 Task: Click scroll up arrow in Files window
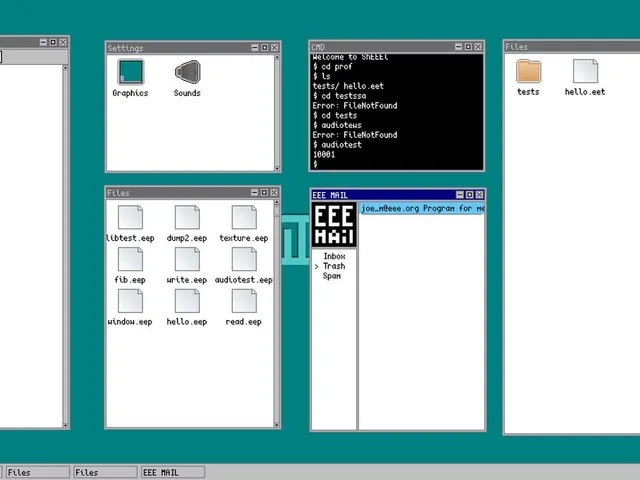277,202
